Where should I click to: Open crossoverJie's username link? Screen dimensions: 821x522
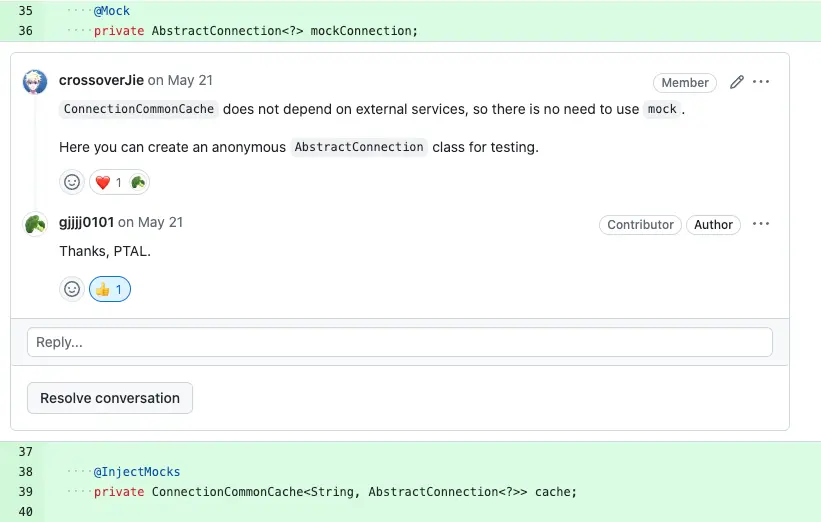[x=101, y=80]
